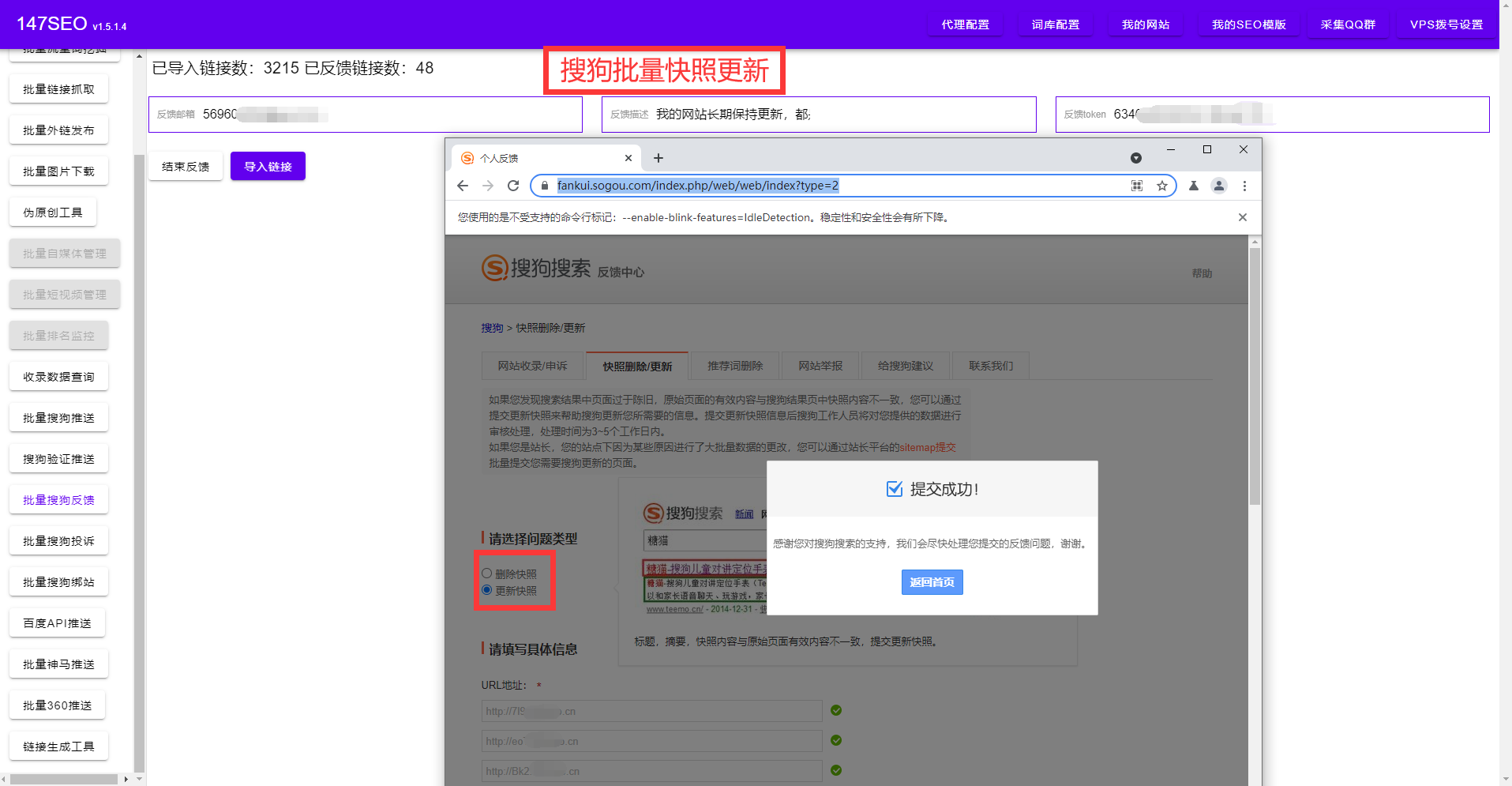Click the 反馈描述 input field
Screen dimensions: 1512x786
click(819, 115)
